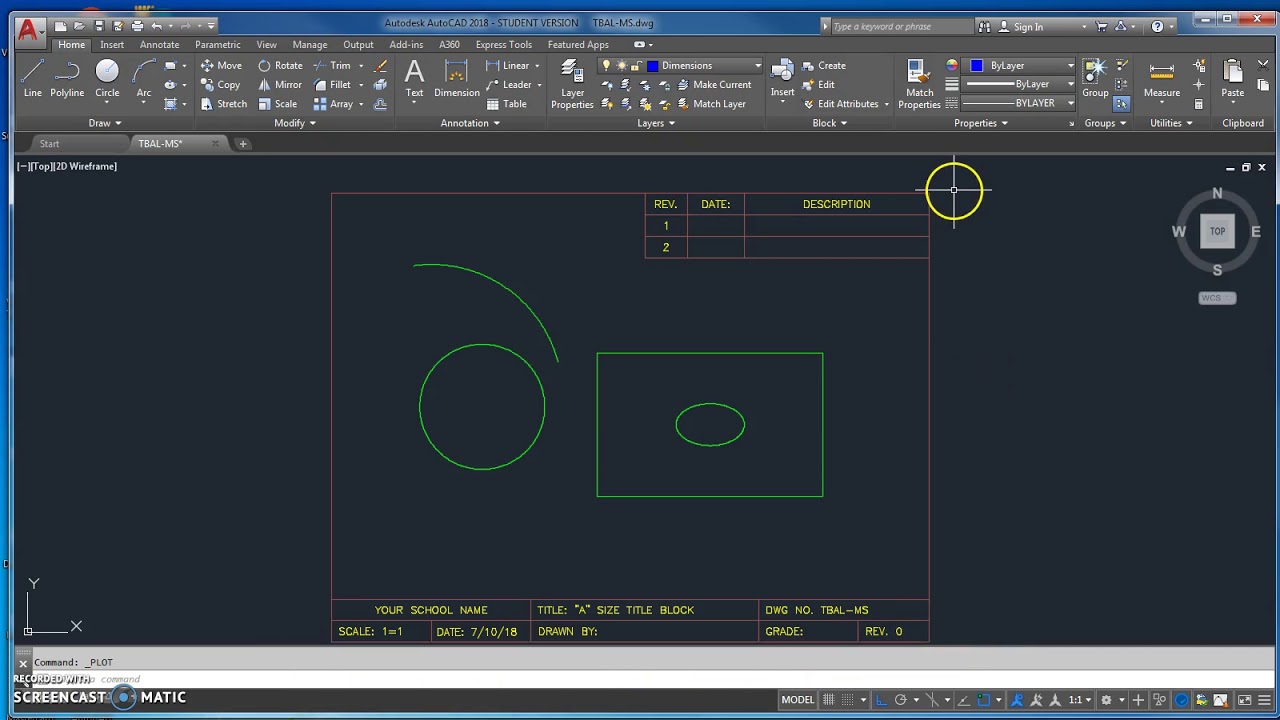Viewport: 1280px width, 720px height.
Task: Activate the Scale command
Action: [278, 104]
